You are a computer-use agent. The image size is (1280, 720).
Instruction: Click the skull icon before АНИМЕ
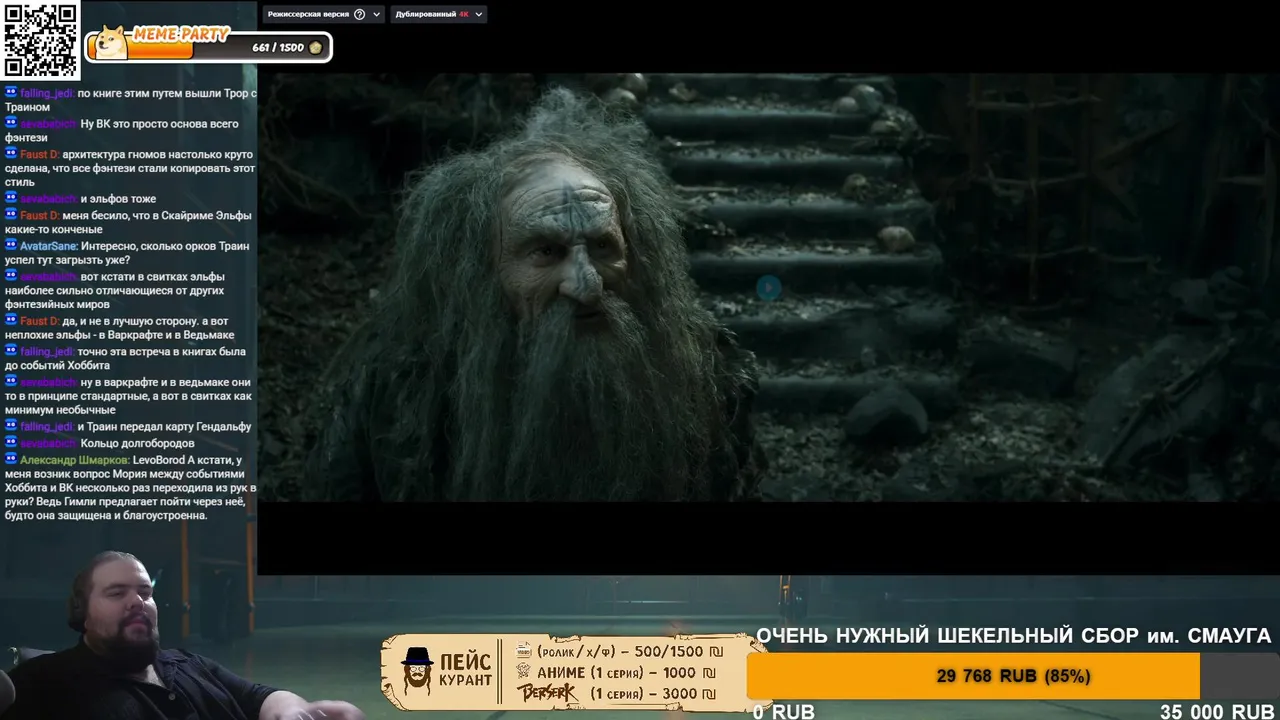click(523, 672)
